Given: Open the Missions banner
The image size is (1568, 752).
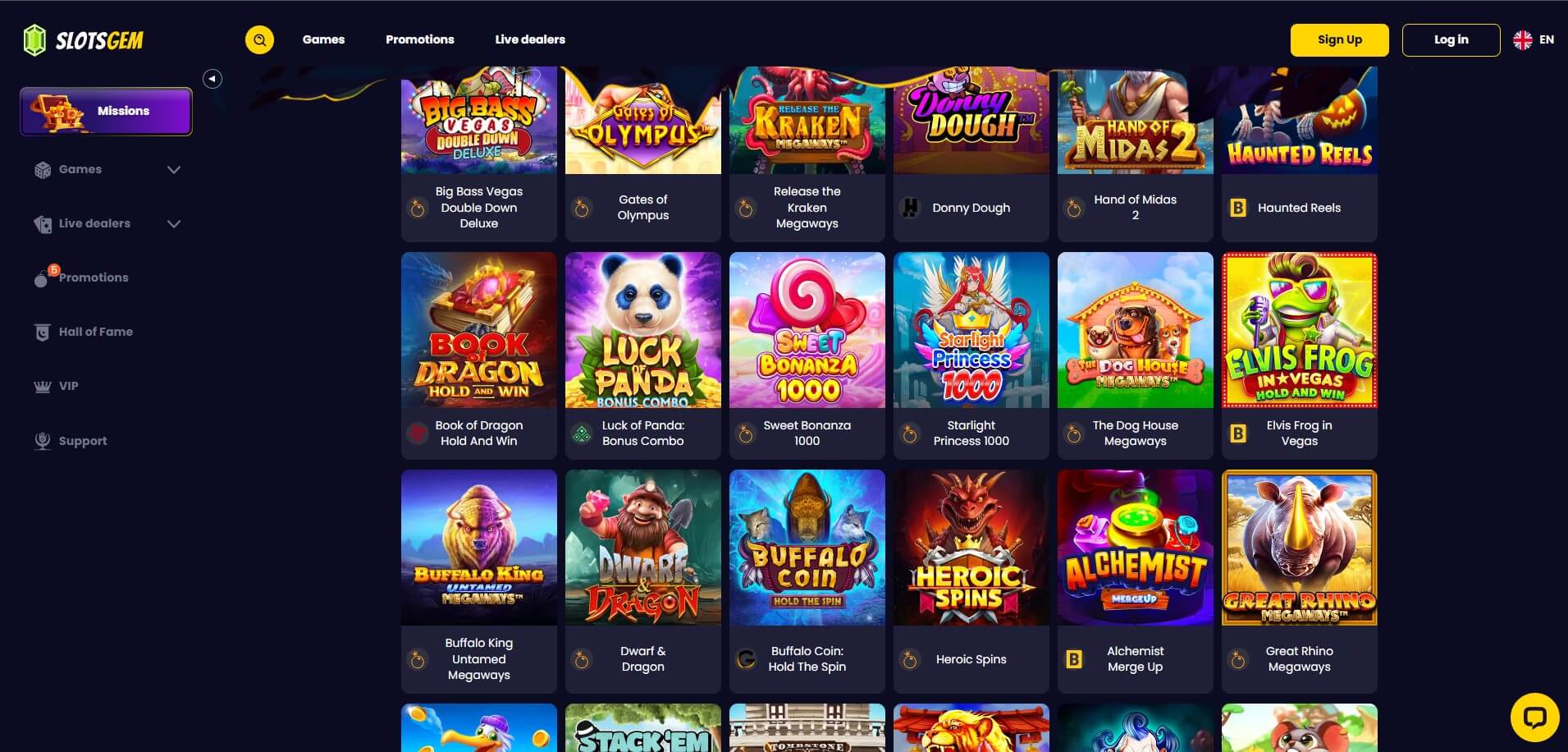Looking at the screenshot, I should (x=106, y=111).
